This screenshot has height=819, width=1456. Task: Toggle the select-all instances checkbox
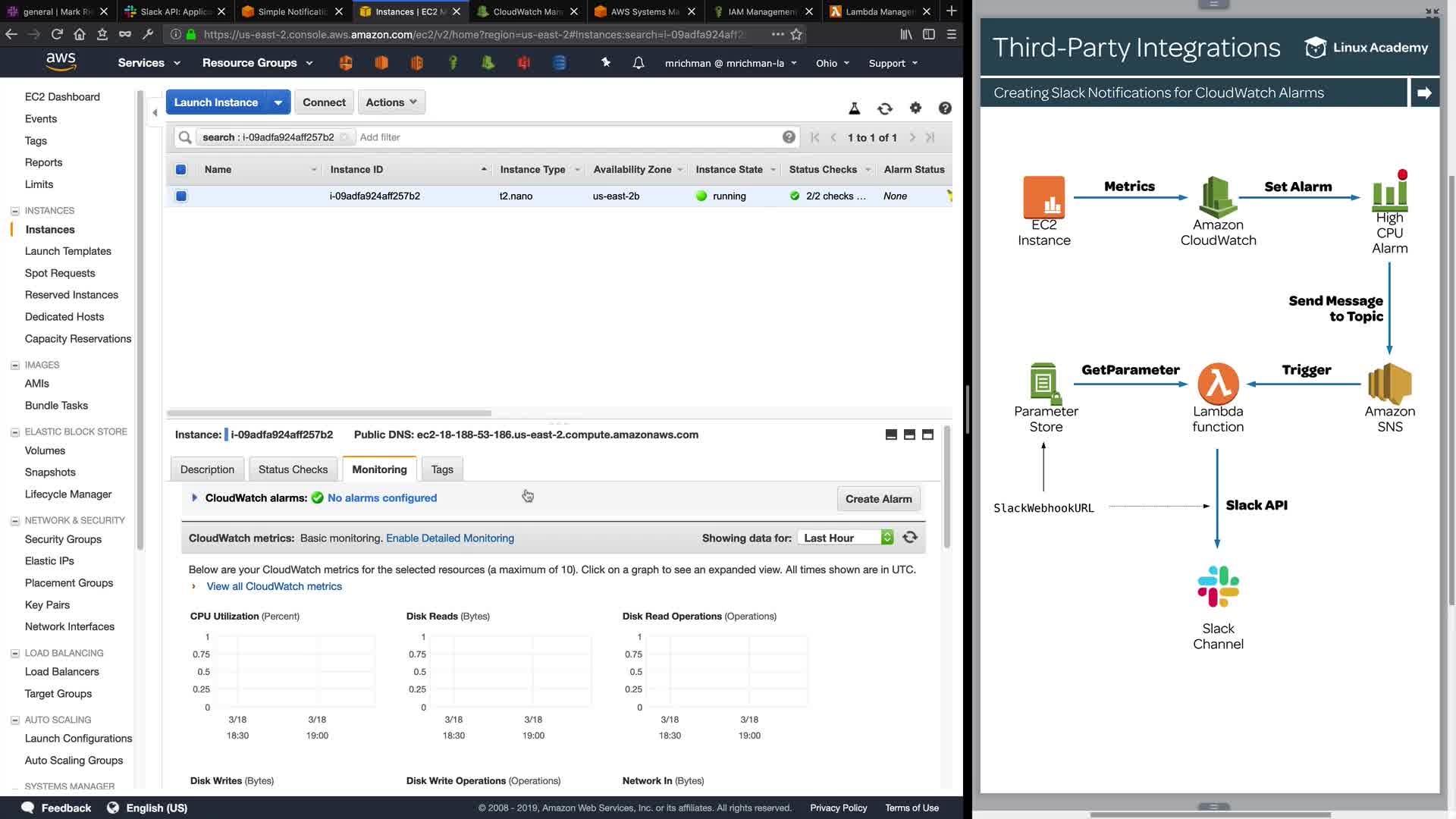180,170
